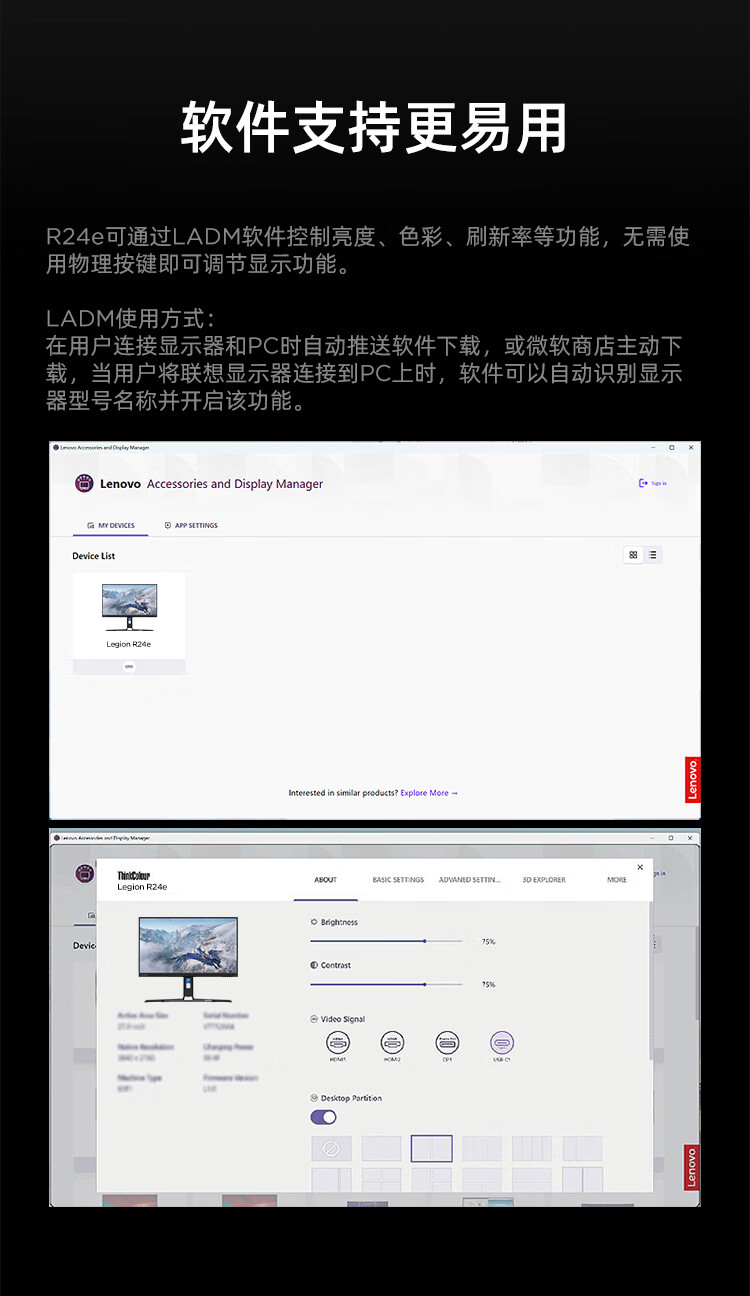The height and width of the screenshot is (1296, 750).
Task: Open the 3D EXPLORER tab
Action: tap(544, 880)
